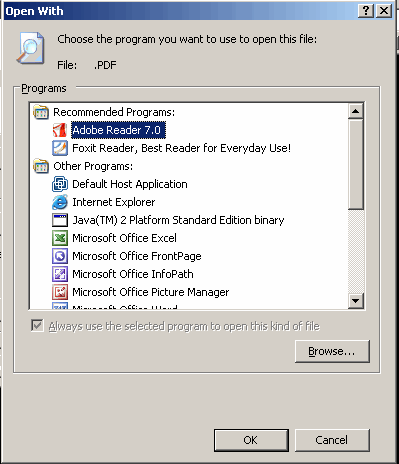Screen dimensions: 399x464
Task: Select the Internet Explorer icon
Action: pos(60,202)
